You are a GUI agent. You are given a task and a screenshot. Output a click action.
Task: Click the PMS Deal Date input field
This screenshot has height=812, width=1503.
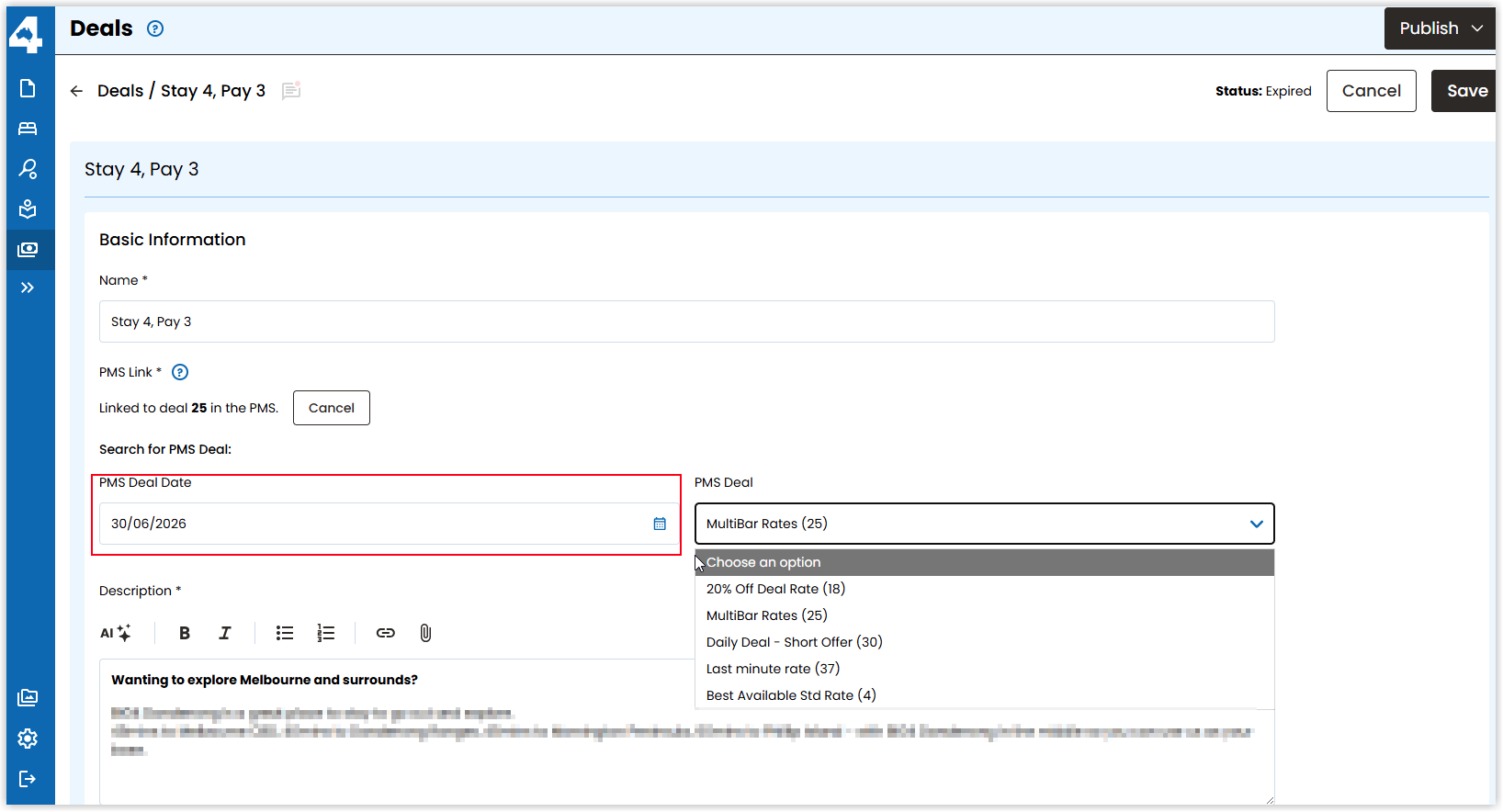point(390,524)
